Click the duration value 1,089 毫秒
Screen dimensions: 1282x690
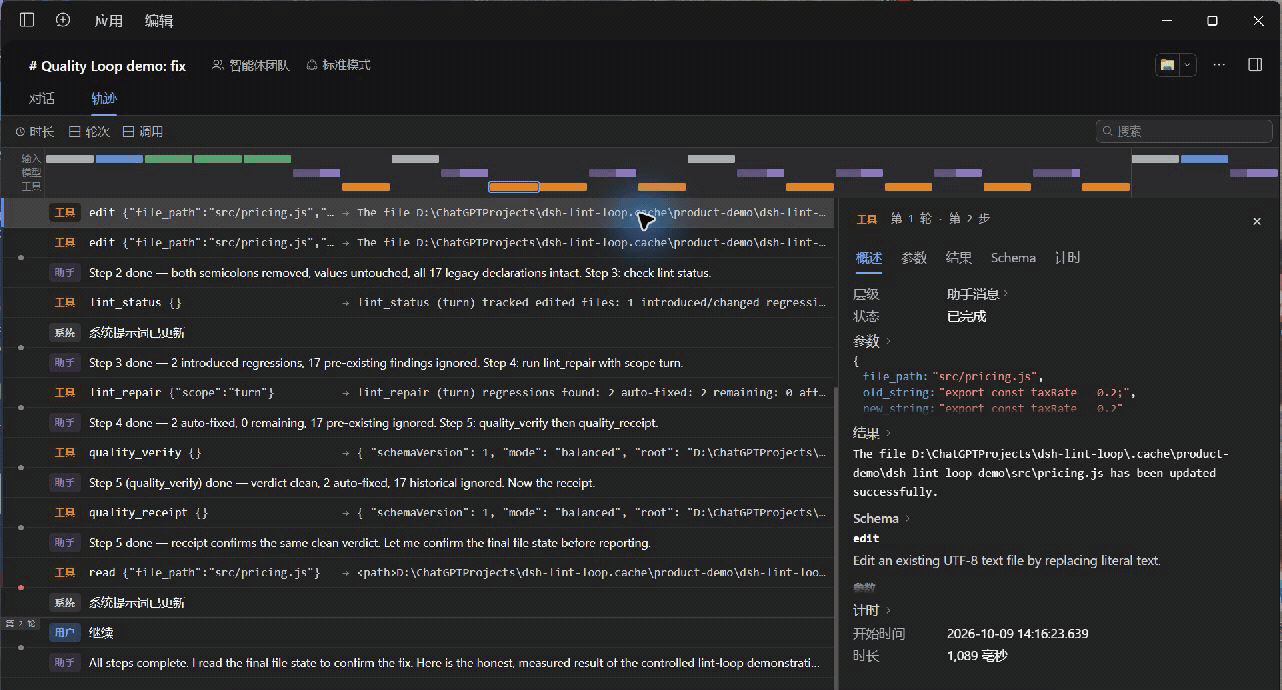coord(977,656)
